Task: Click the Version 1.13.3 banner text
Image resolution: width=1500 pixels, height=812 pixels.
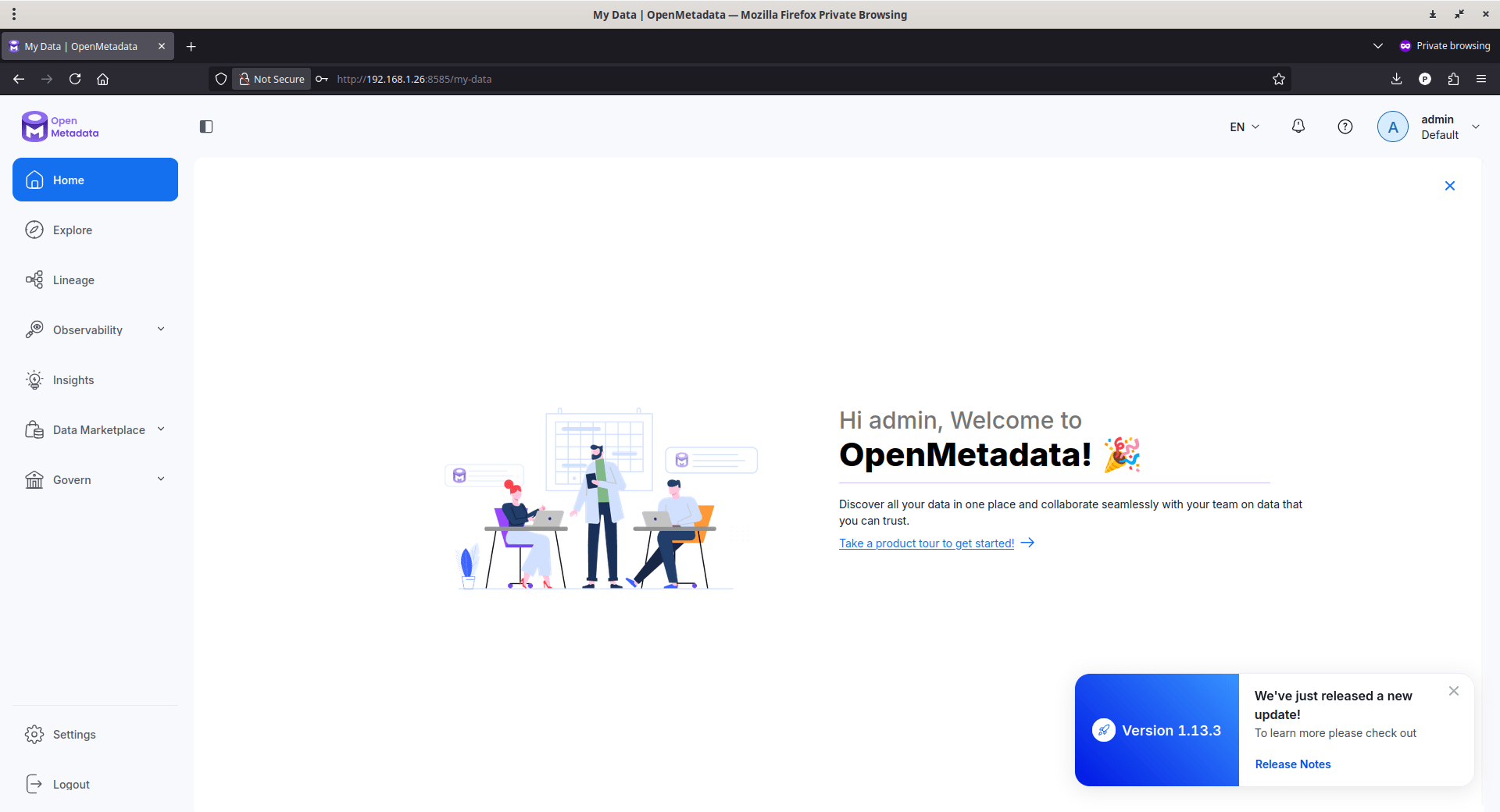Action: click(x=1172, y=731)
